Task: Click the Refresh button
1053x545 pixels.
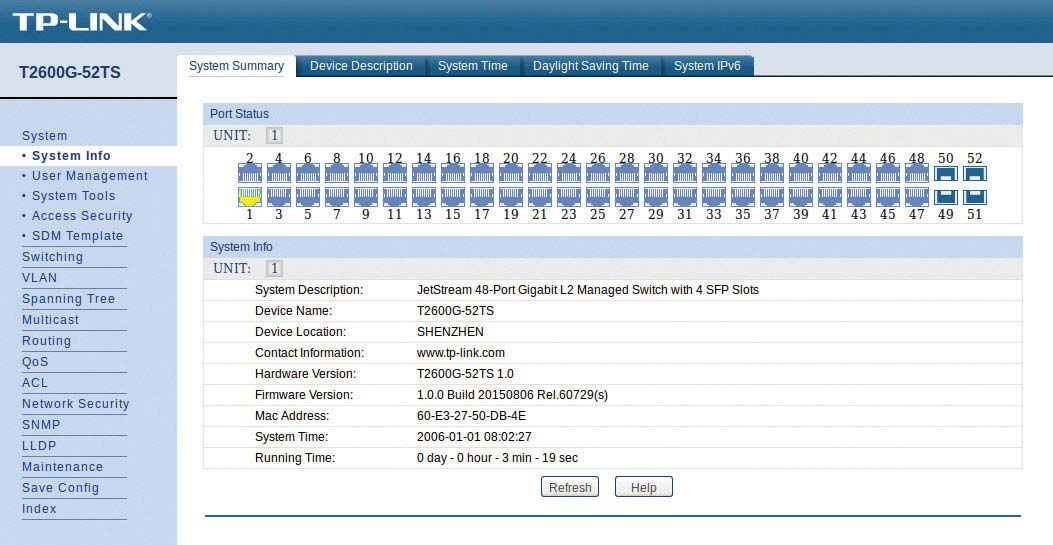Action: 570,487
